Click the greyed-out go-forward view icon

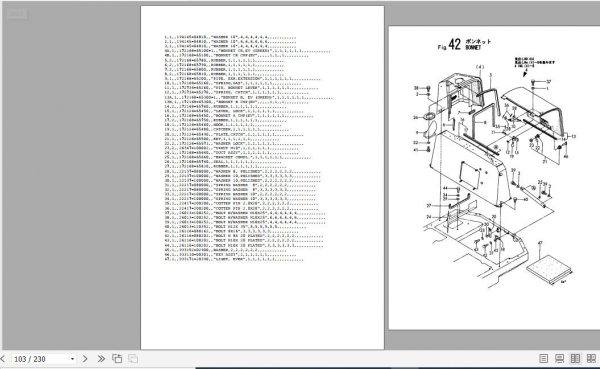(133, 359)
